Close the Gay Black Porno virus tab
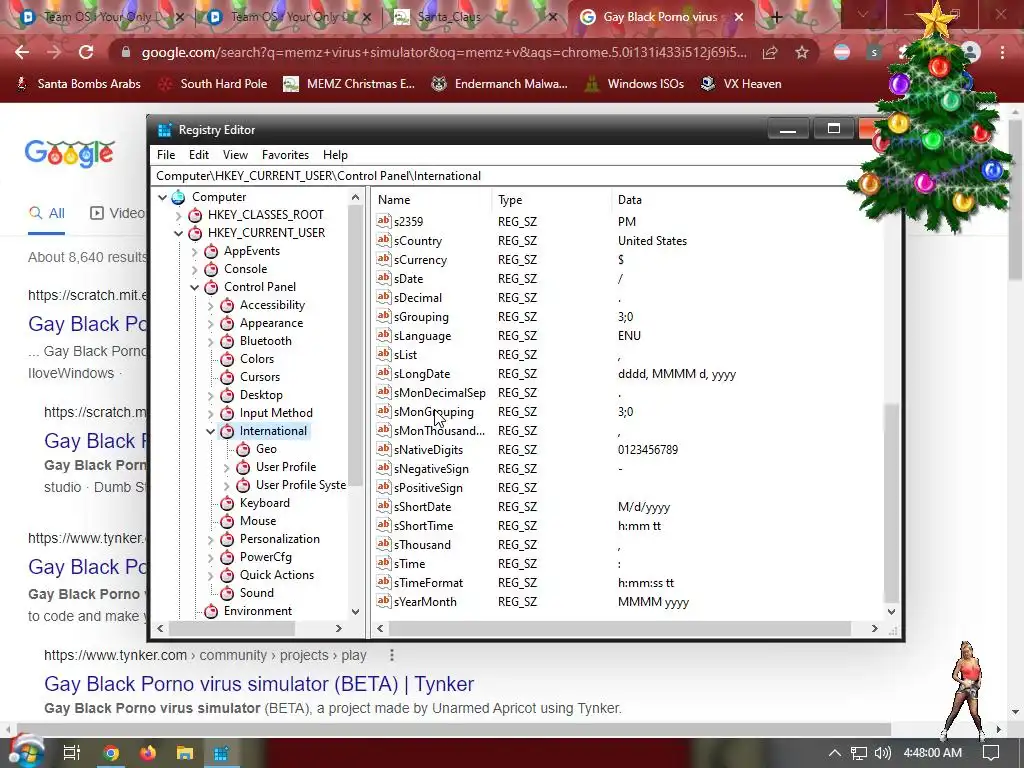Viewport: 1024px width, 768px height. point(739,18)
